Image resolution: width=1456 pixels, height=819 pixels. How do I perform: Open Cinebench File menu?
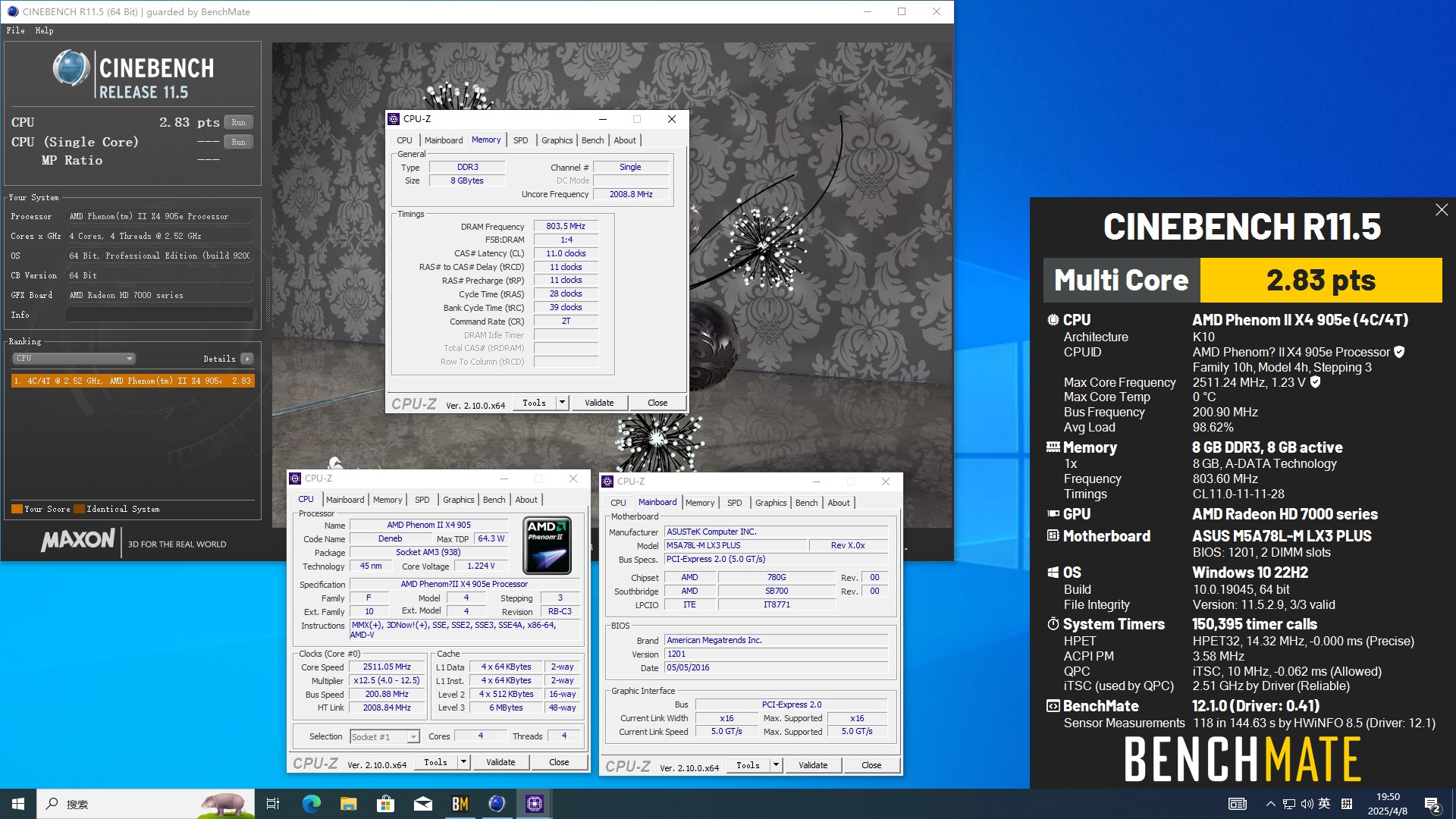pos(15,30)
